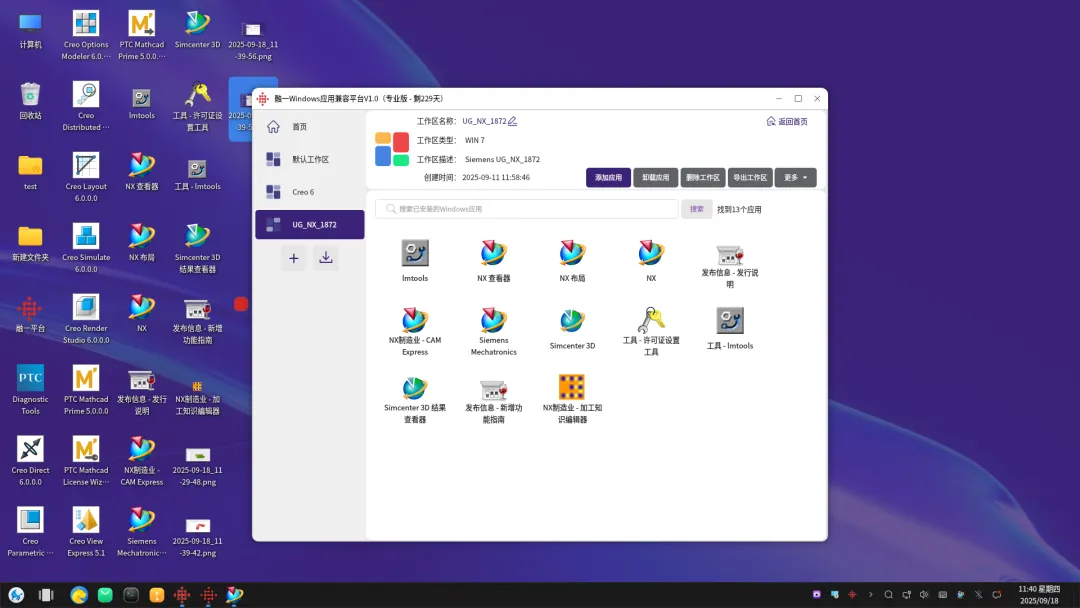Select the 计算机 desktop icon
Image resolution: width=1080 pixels, height=608 pixels.
click(30, 31)
